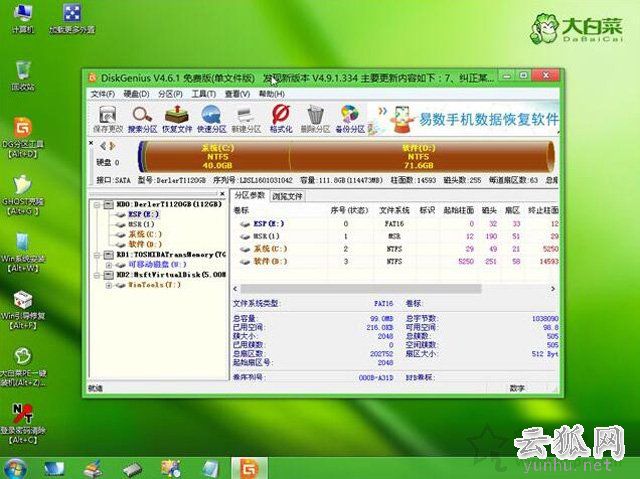Go to next disk with right arrow
640x479 pixels.
pyautogui.click(x=112, y=146)
